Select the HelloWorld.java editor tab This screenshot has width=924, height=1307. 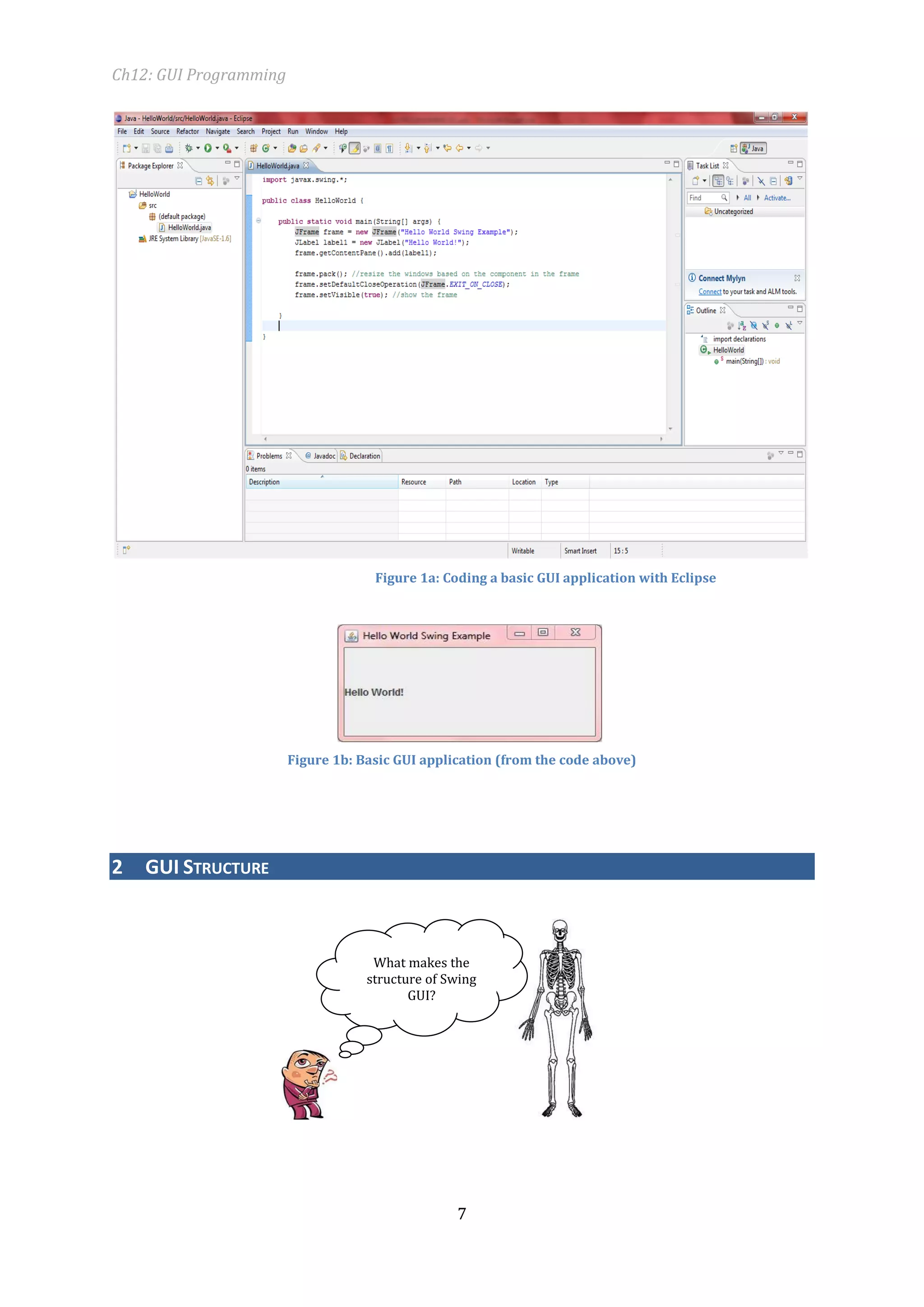point(277,166)
